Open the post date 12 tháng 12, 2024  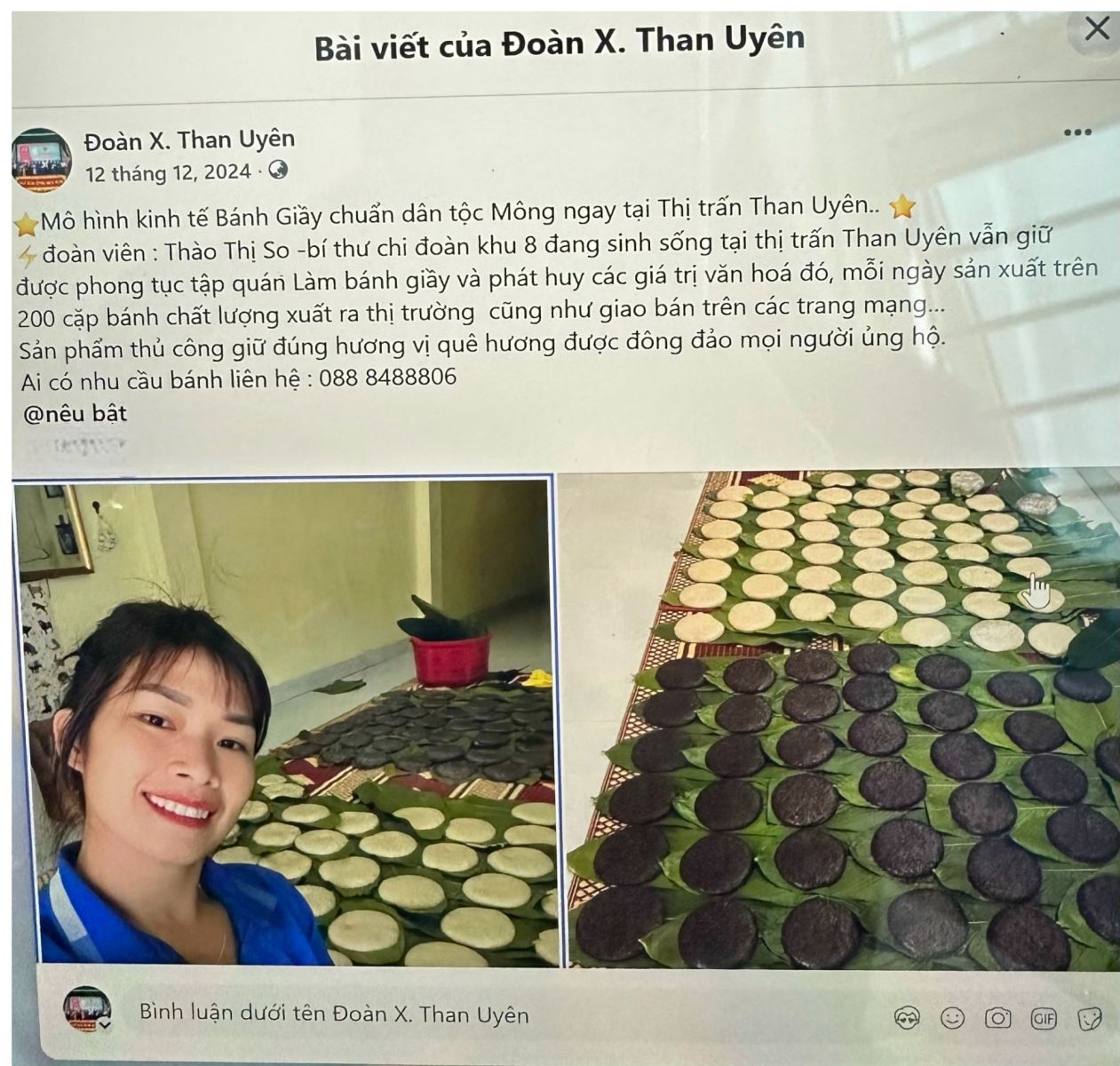(x=168, y=172)
